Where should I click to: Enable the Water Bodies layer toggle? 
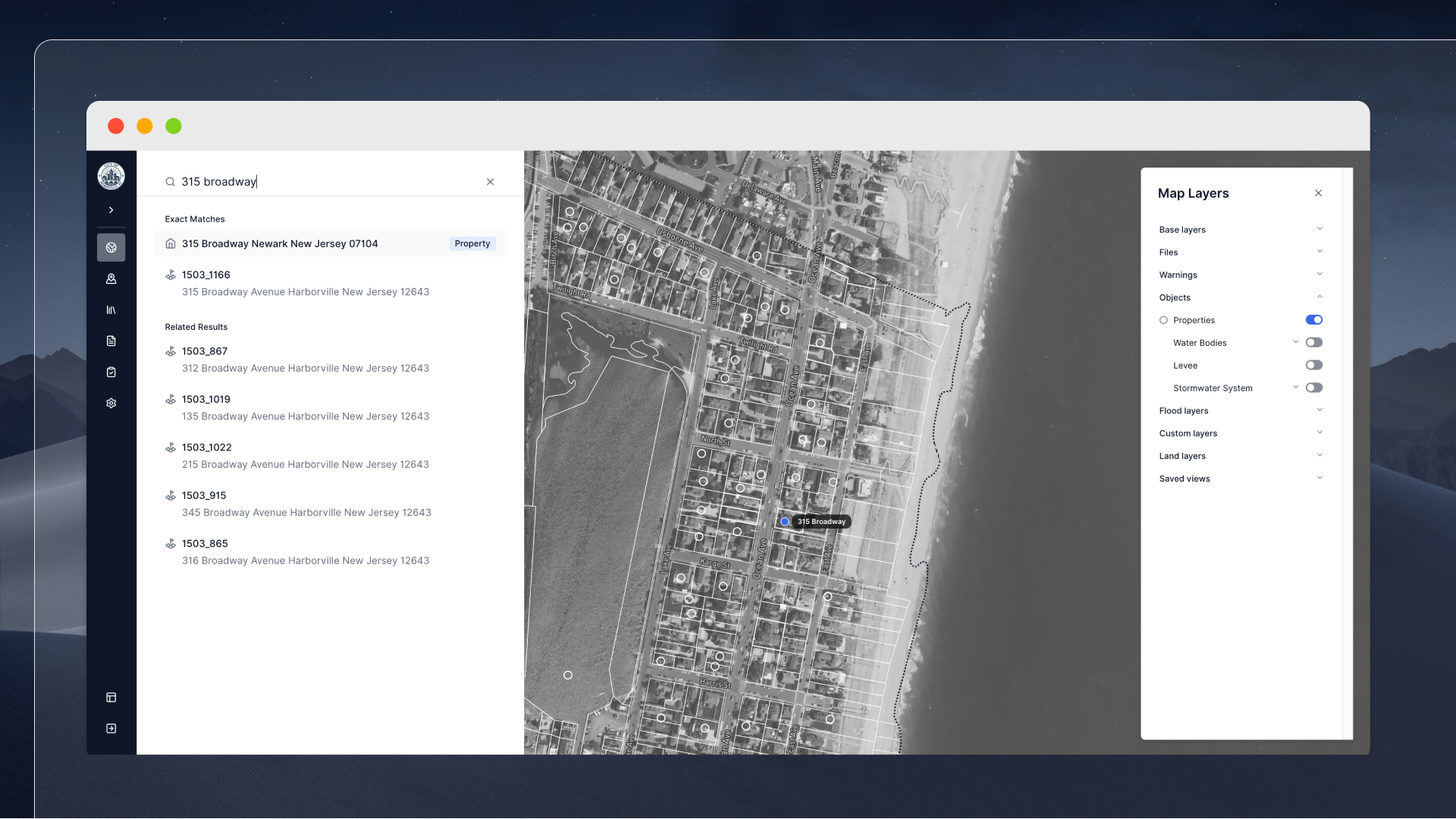point(1313,343)
